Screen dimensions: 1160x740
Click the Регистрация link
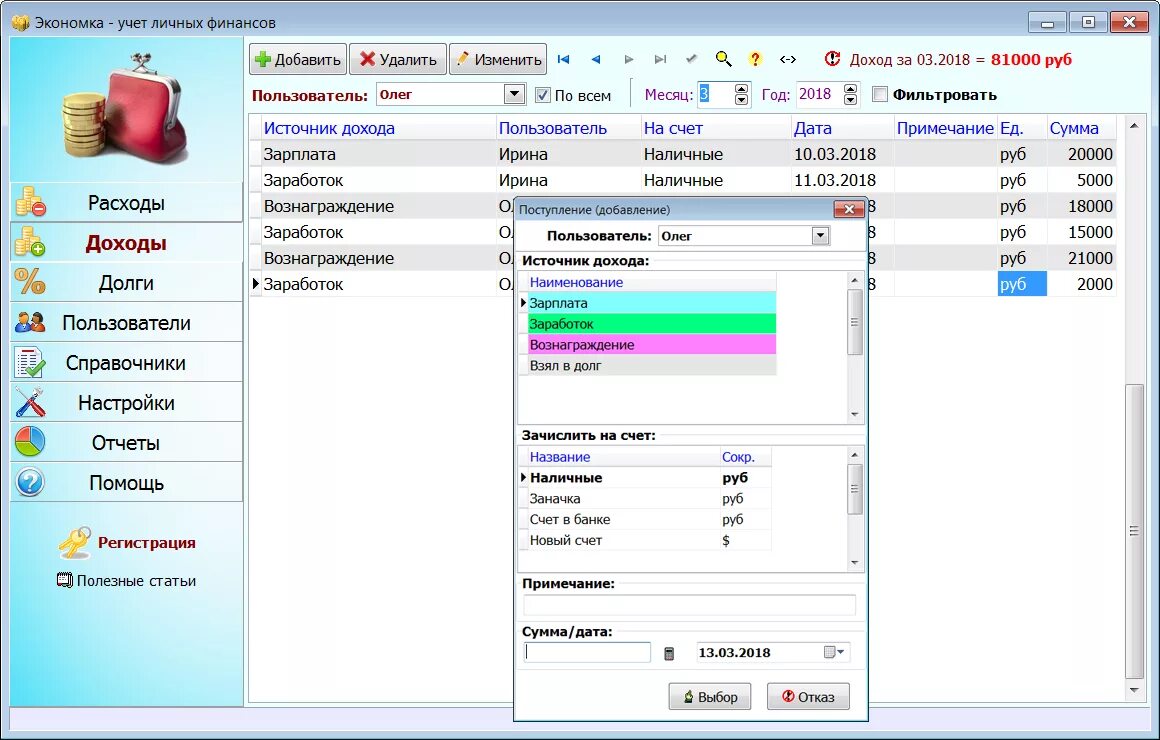(x=146, y=542)
